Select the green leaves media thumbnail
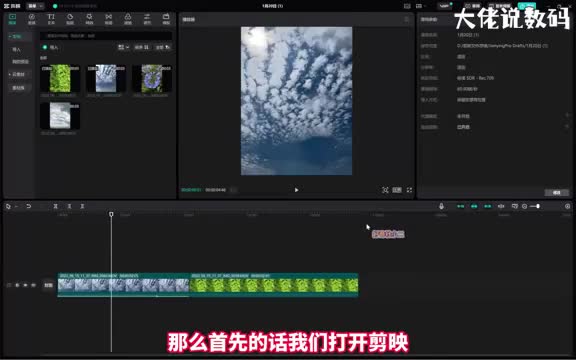Viewport: 576px width, 360px height. [60, 79]
